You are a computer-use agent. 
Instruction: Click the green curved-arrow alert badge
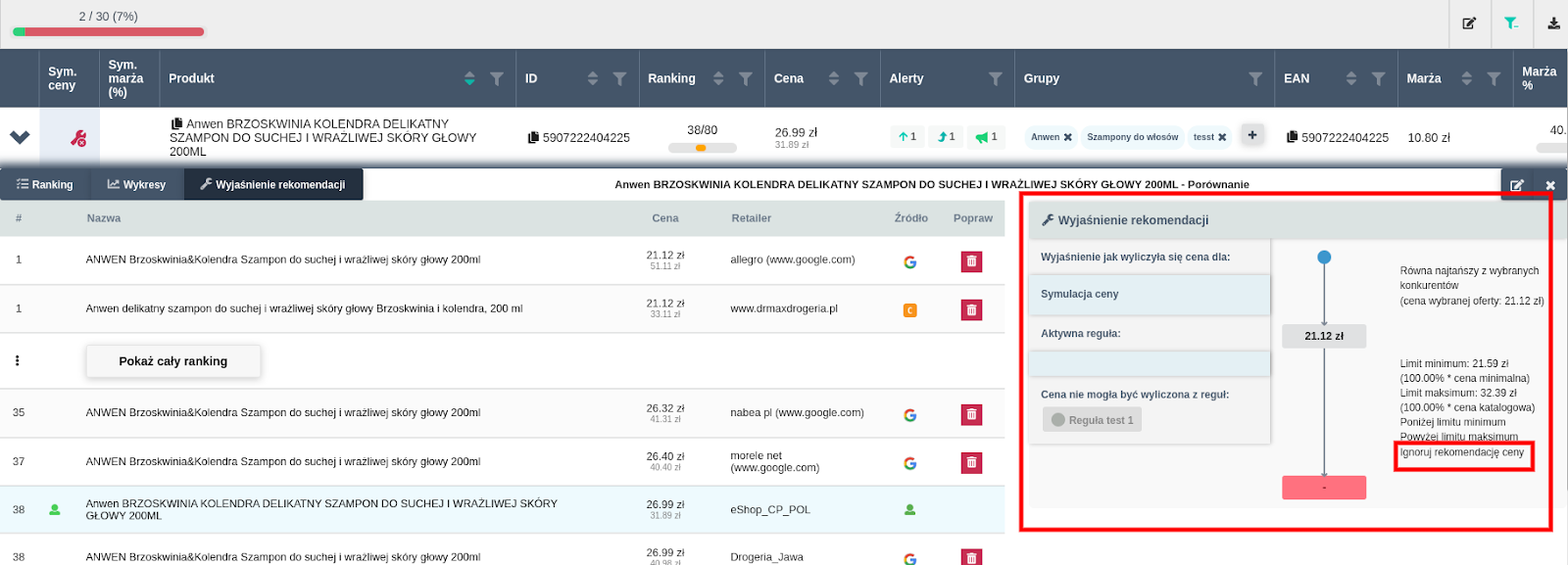point(946,137)
